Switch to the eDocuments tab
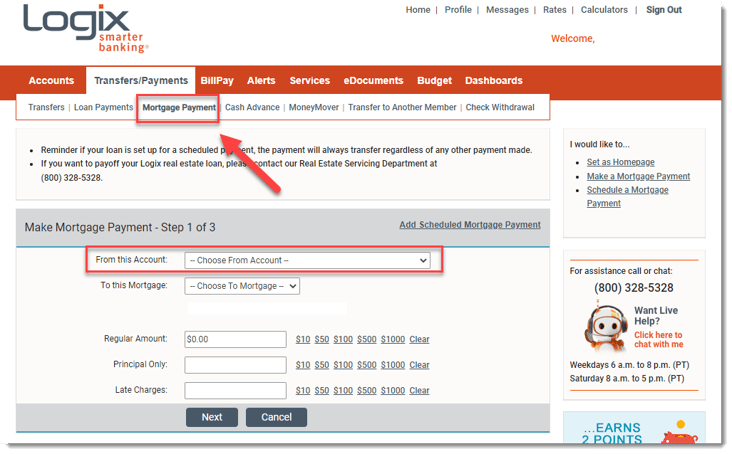Image resolution: width=732 pixels, height=454 pixels. [373, 81]
